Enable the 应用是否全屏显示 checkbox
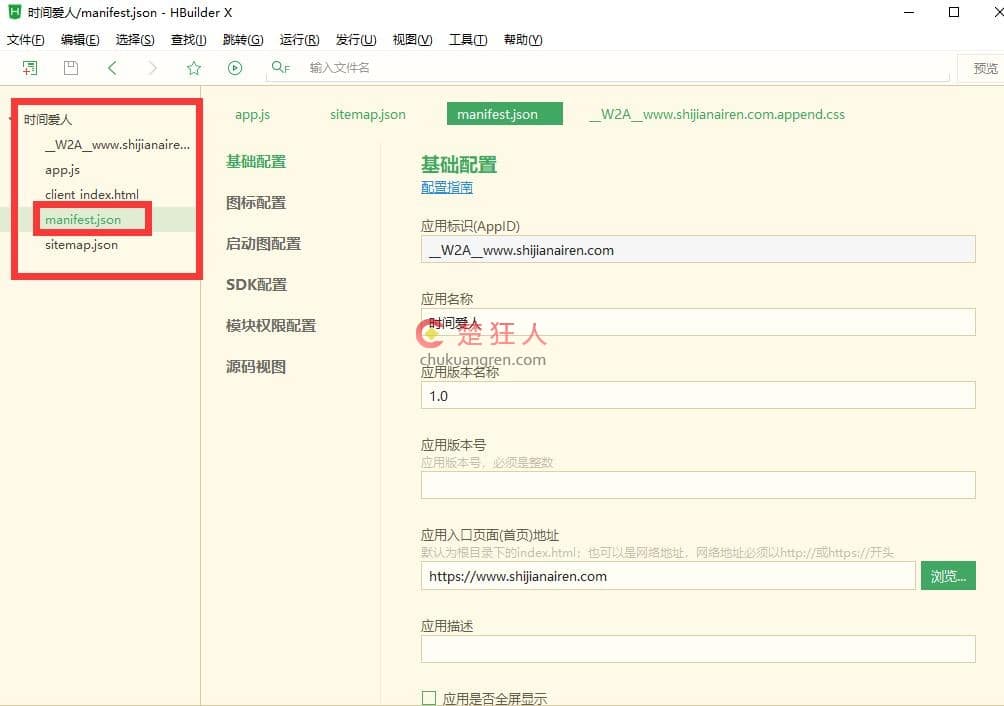 click(428, 697)
